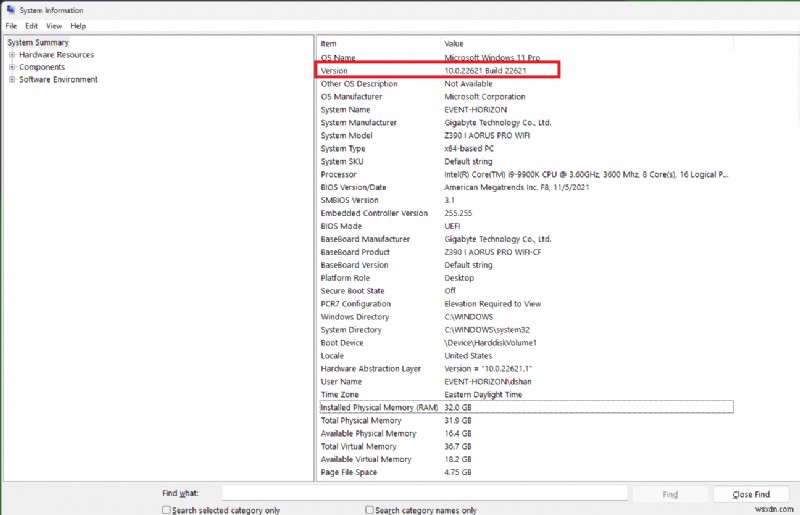This screenshot has height=515, width=800.
Task: Open the Edit menu
Action: (32, 26)
